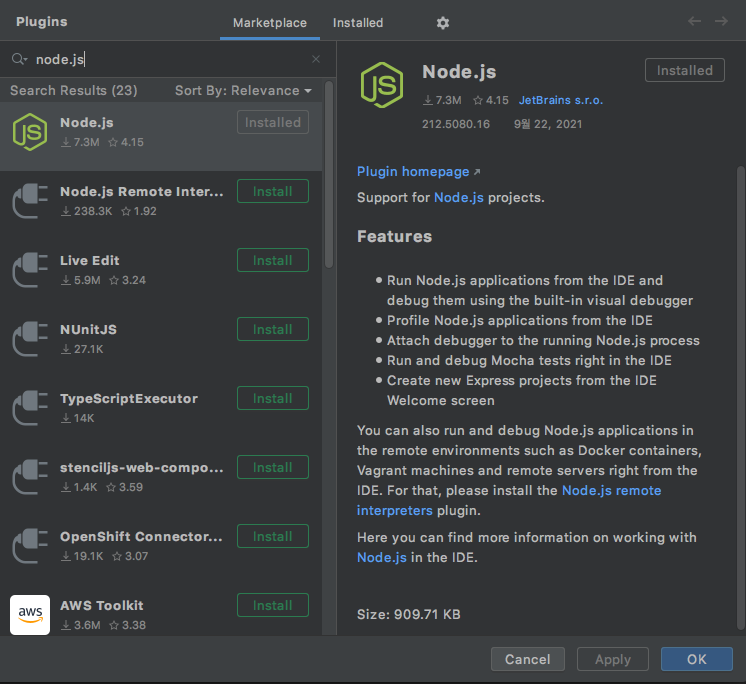746x684 pixels.
Task: Click the Node.js plugin icon in results list
Action: pyautogui.click(x=29, y=132)
